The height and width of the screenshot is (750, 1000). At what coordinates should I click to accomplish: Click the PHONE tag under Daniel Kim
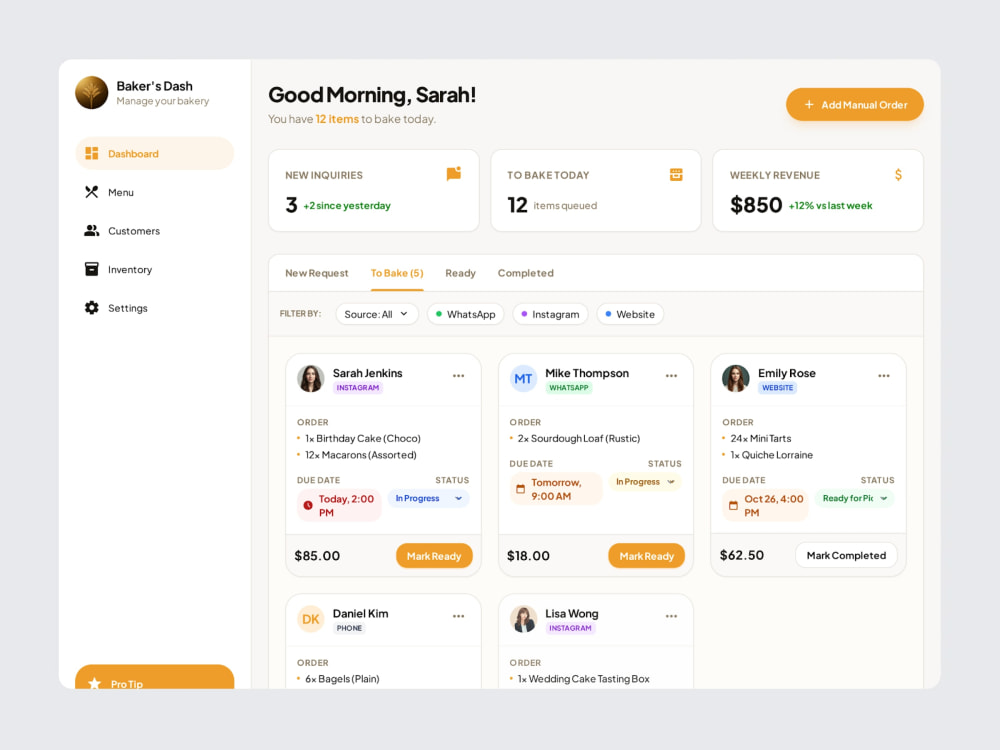point(349,628)
